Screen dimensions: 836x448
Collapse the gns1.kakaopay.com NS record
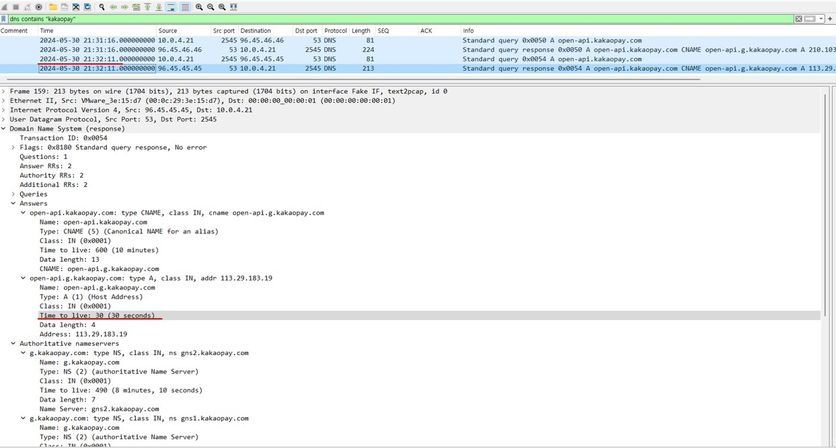(x=23, y=418)
